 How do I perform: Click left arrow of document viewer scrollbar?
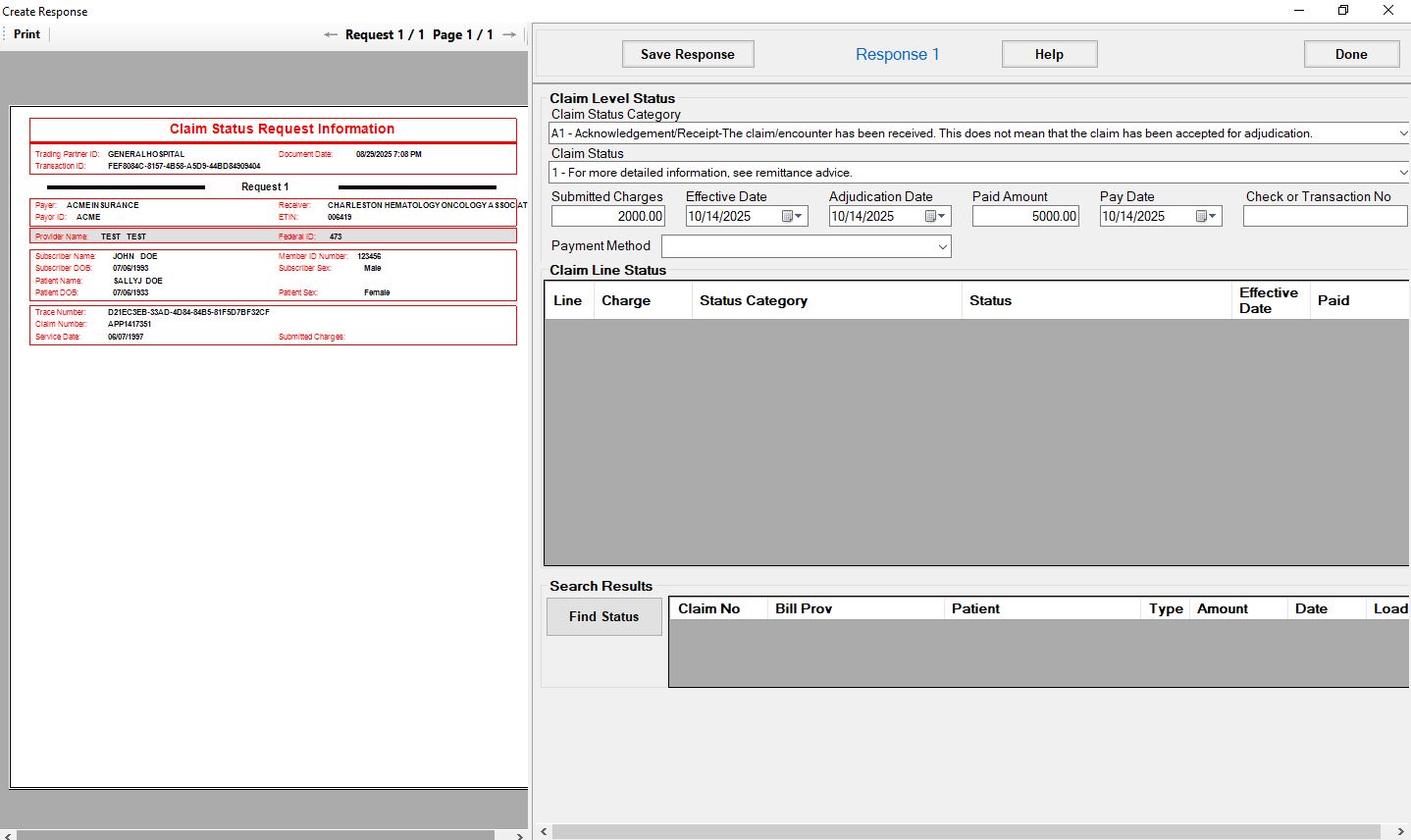point(8,835)
